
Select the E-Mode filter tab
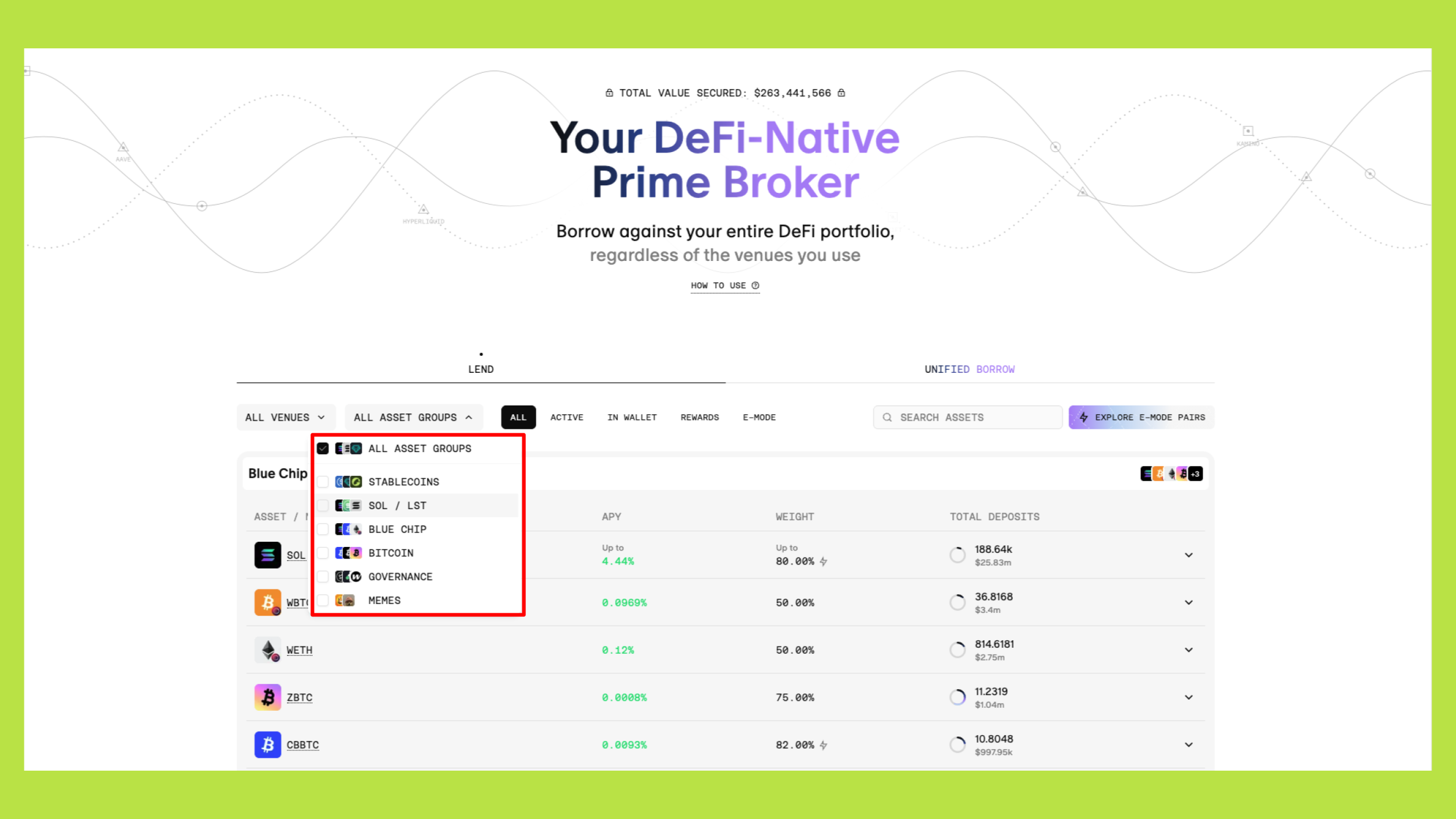(759, 417)
